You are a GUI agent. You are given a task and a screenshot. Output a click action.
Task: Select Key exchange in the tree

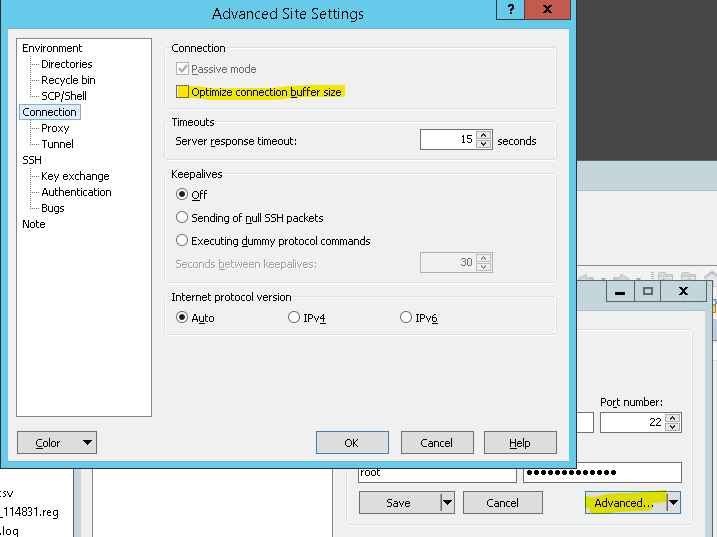(x=75, y=176)
